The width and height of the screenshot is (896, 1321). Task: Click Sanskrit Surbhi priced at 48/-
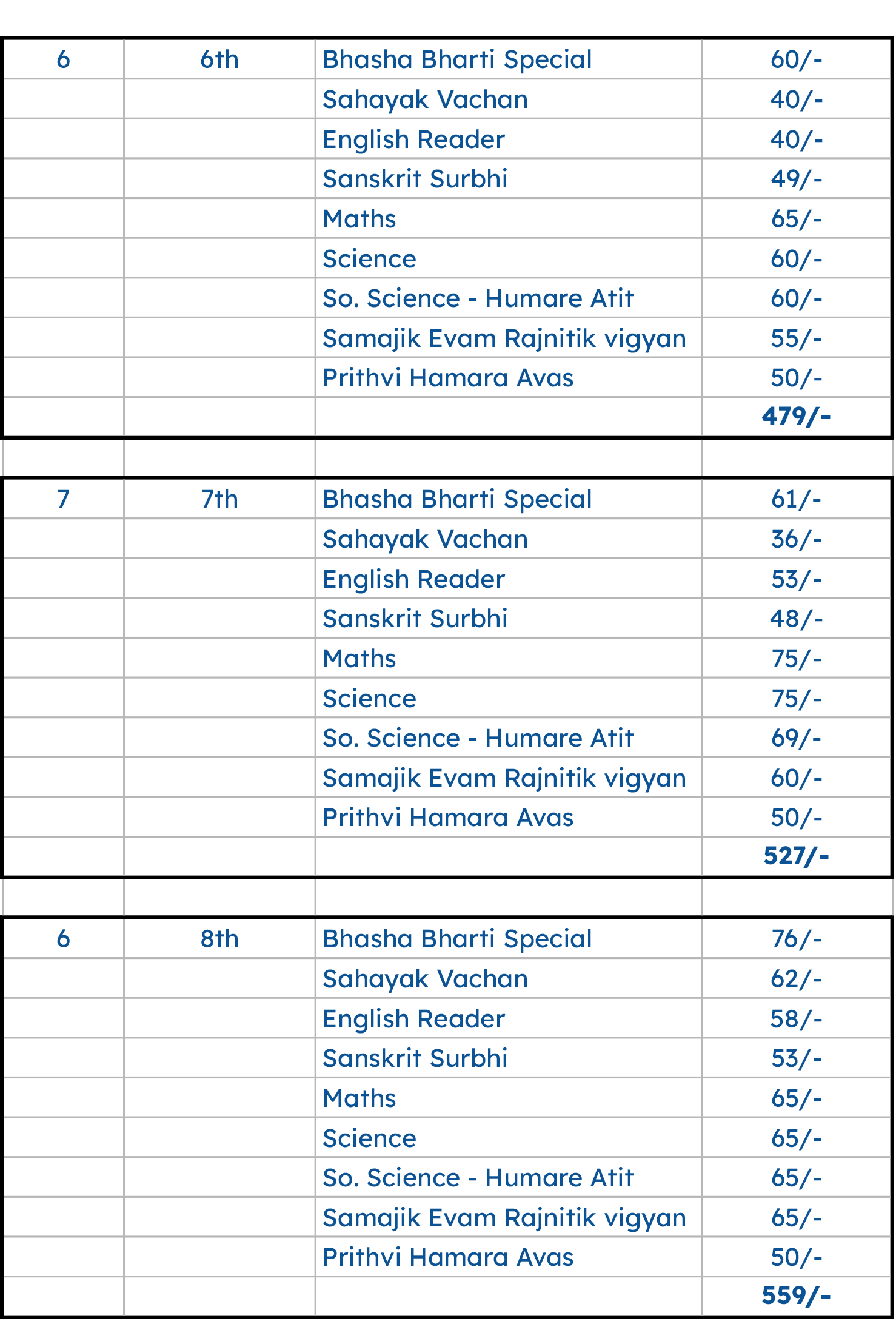(x=415, y=619)
